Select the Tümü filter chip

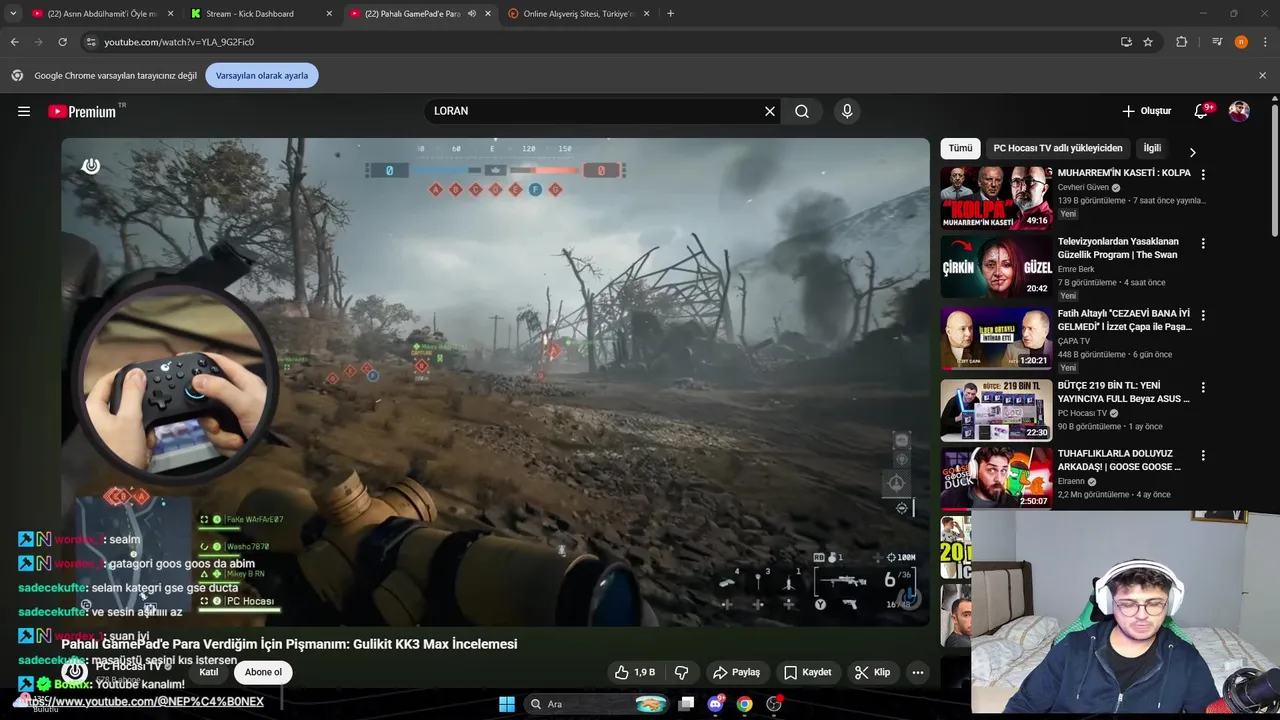point(960,148)
